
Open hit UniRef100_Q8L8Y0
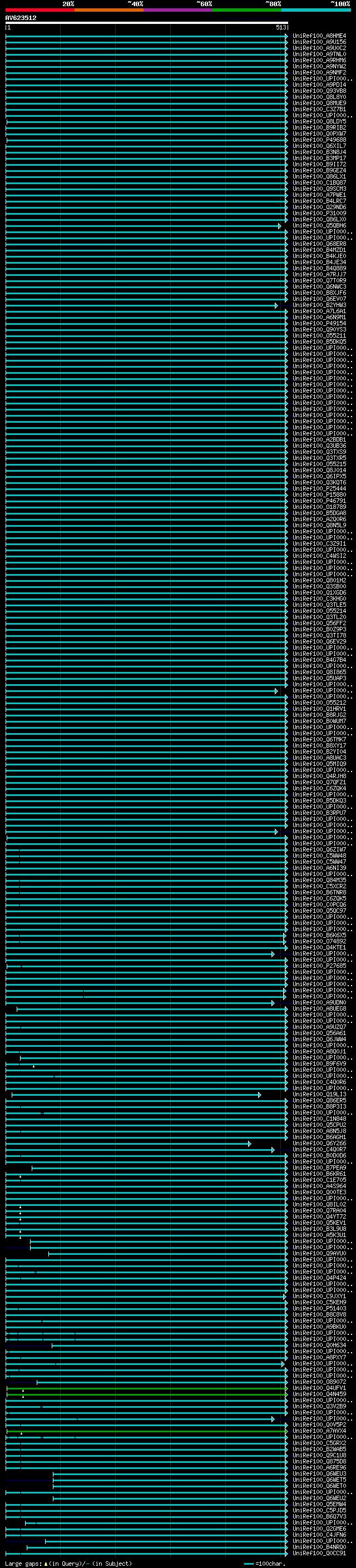(319, 97)
